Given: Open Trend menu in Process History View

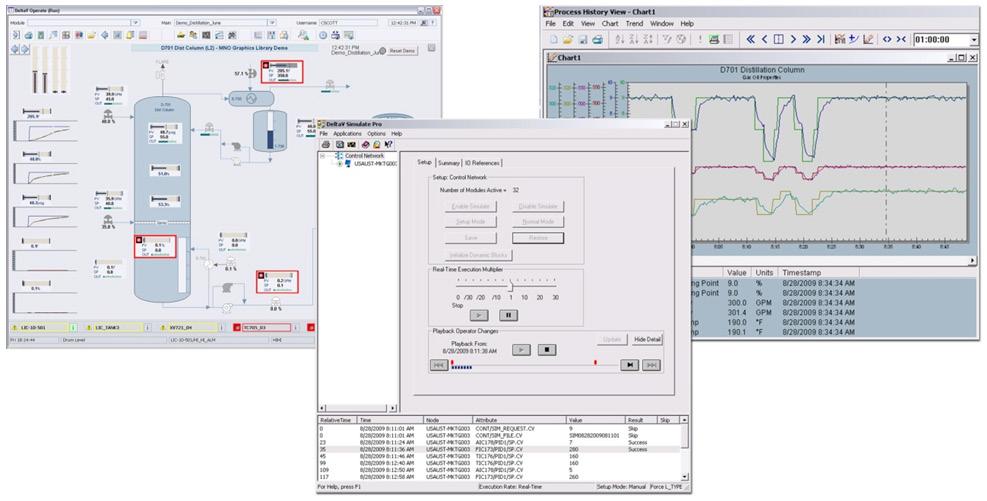Looking at the screenshot, I should [634, 23].
